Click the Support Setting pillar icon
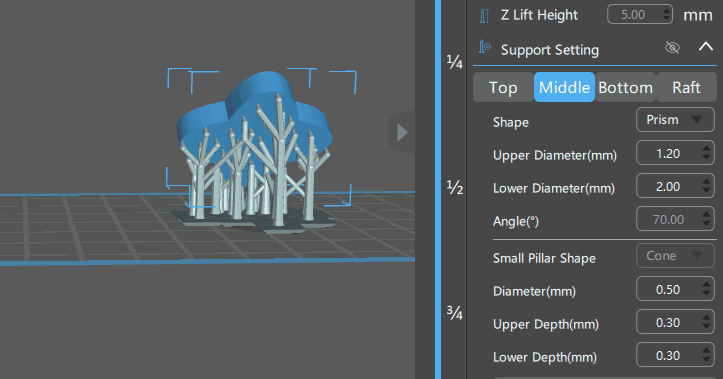 tap(485, 47)
